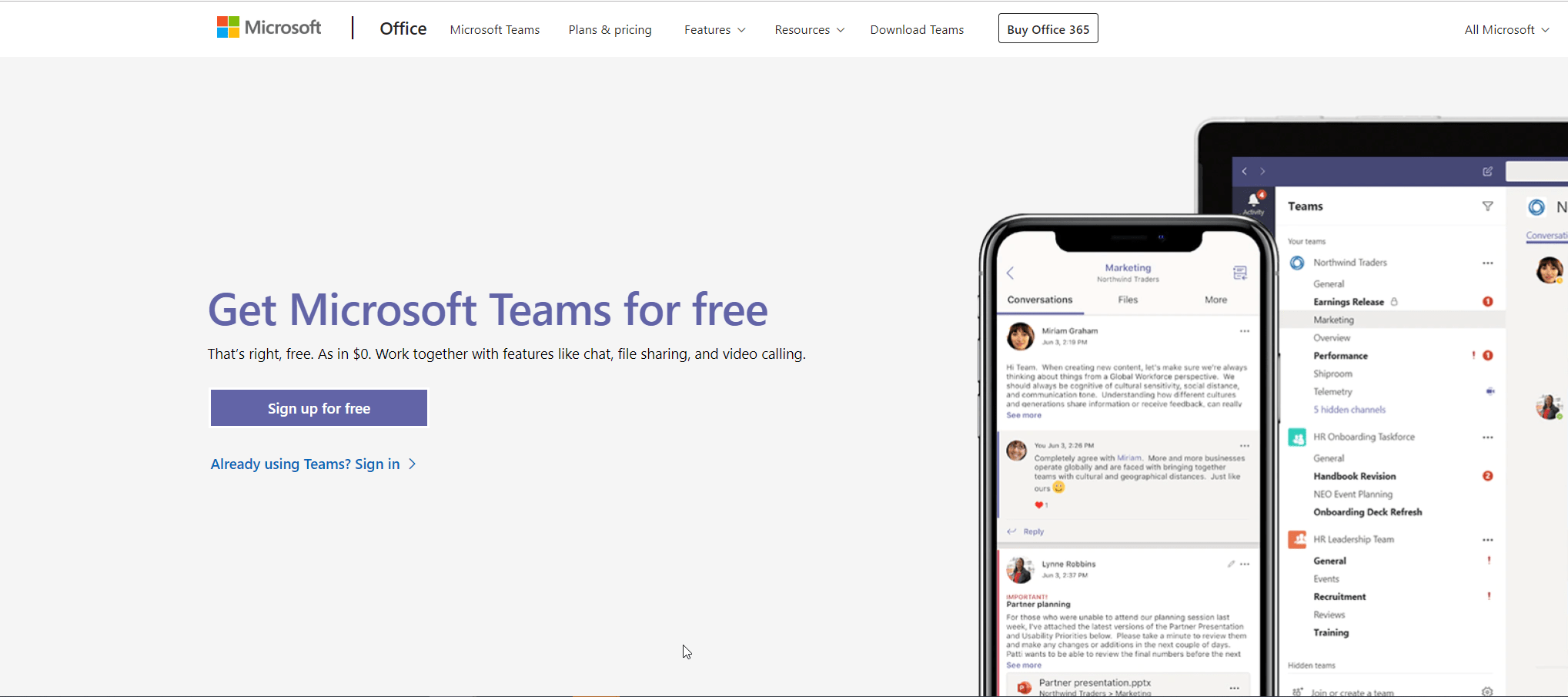Click the Activity bell icon
Screen dimensions: 1568x697
tap(1253, 202)
